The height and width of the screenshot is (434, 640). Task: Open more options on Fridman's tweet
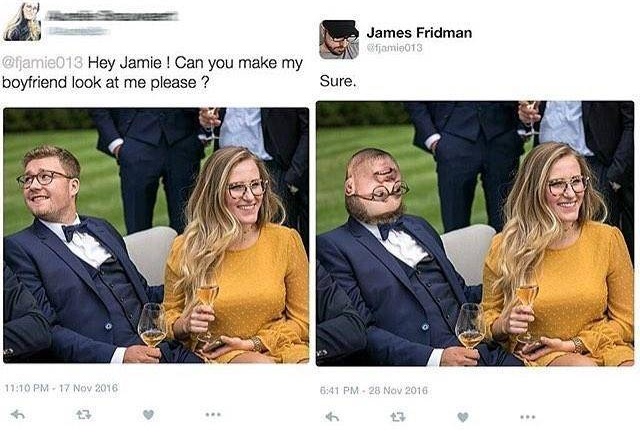528,417
